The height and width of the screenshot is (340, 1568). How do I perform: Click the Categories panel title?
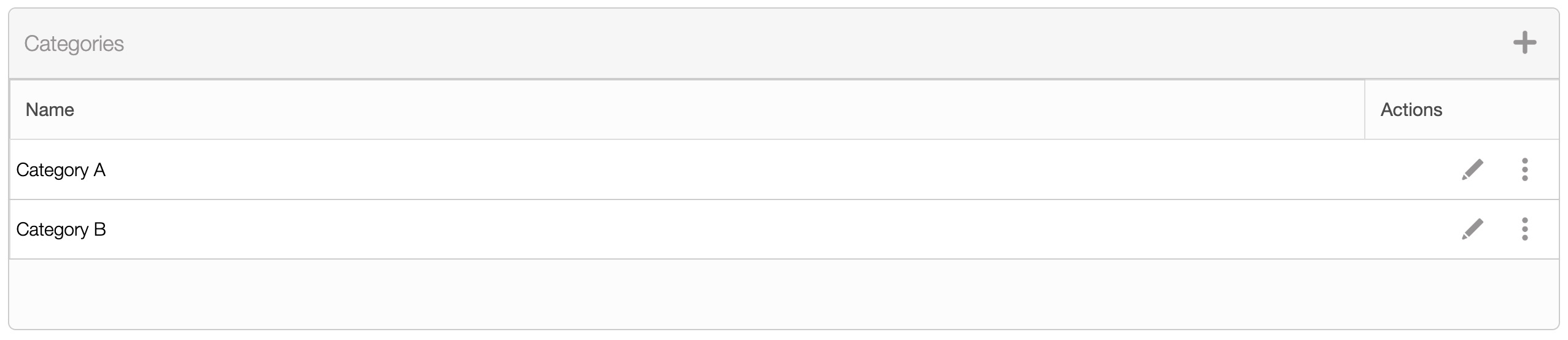[x=74, y=44]
